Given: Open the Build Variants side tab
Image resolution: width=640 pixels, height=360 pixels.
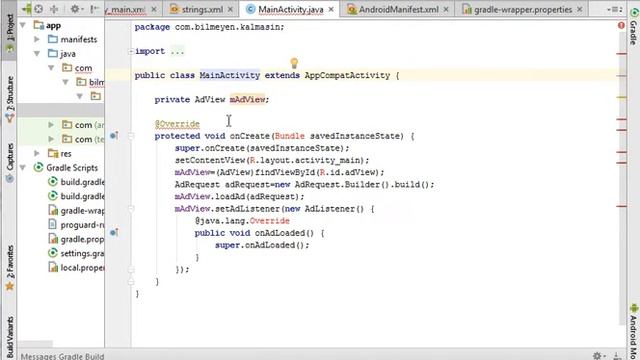Looking at the screenshot, I should click(x=9, y=337).
